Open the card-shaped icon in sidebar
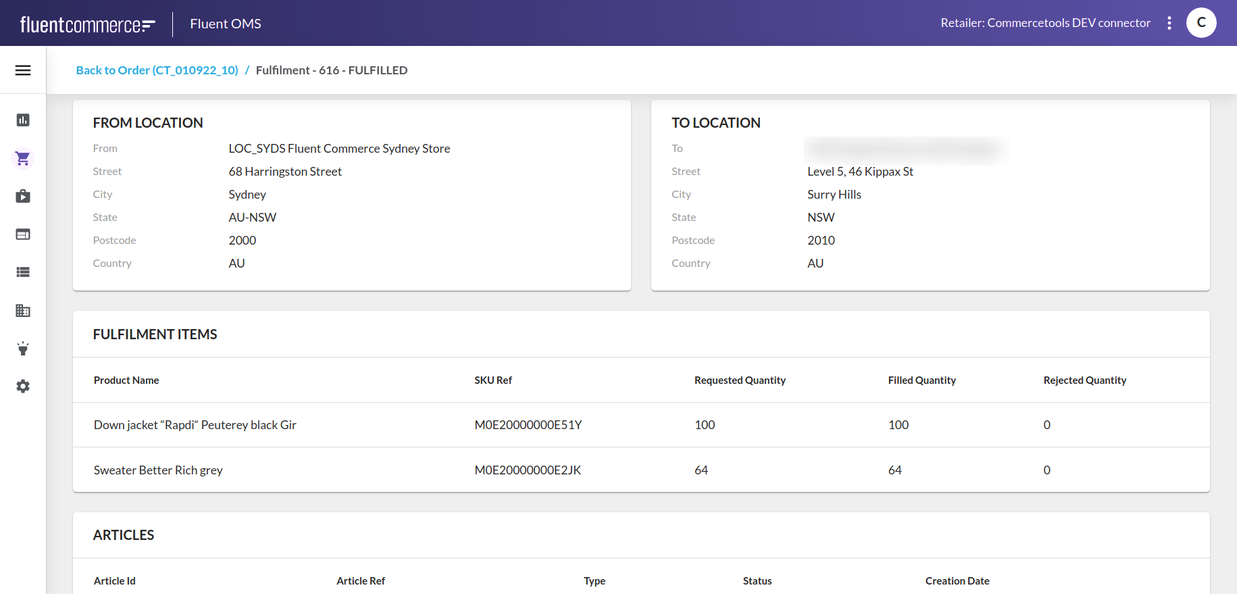Image resolution: width=1237 pixels, height=594 pixels. click(x=23, y=234)
